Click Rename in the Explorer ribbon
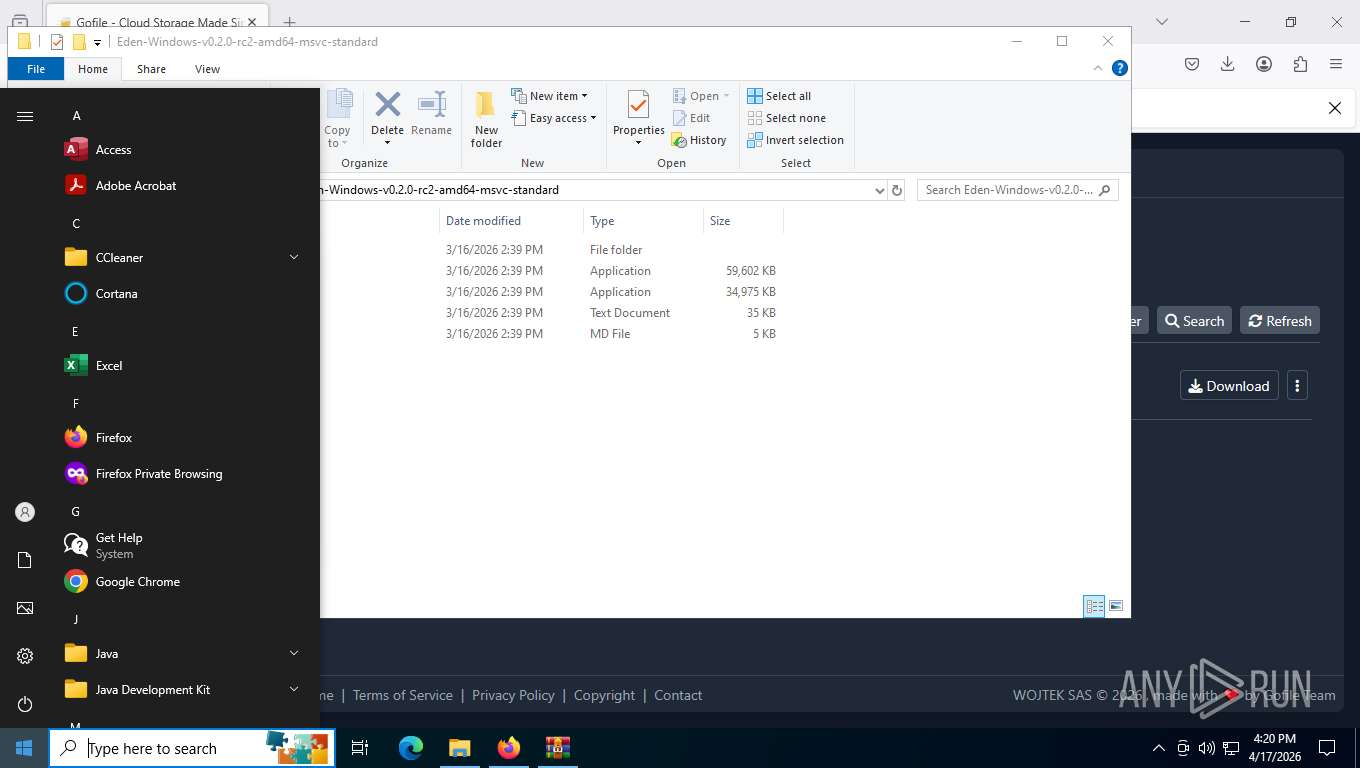1360x768 pixels. coord(431,114)
